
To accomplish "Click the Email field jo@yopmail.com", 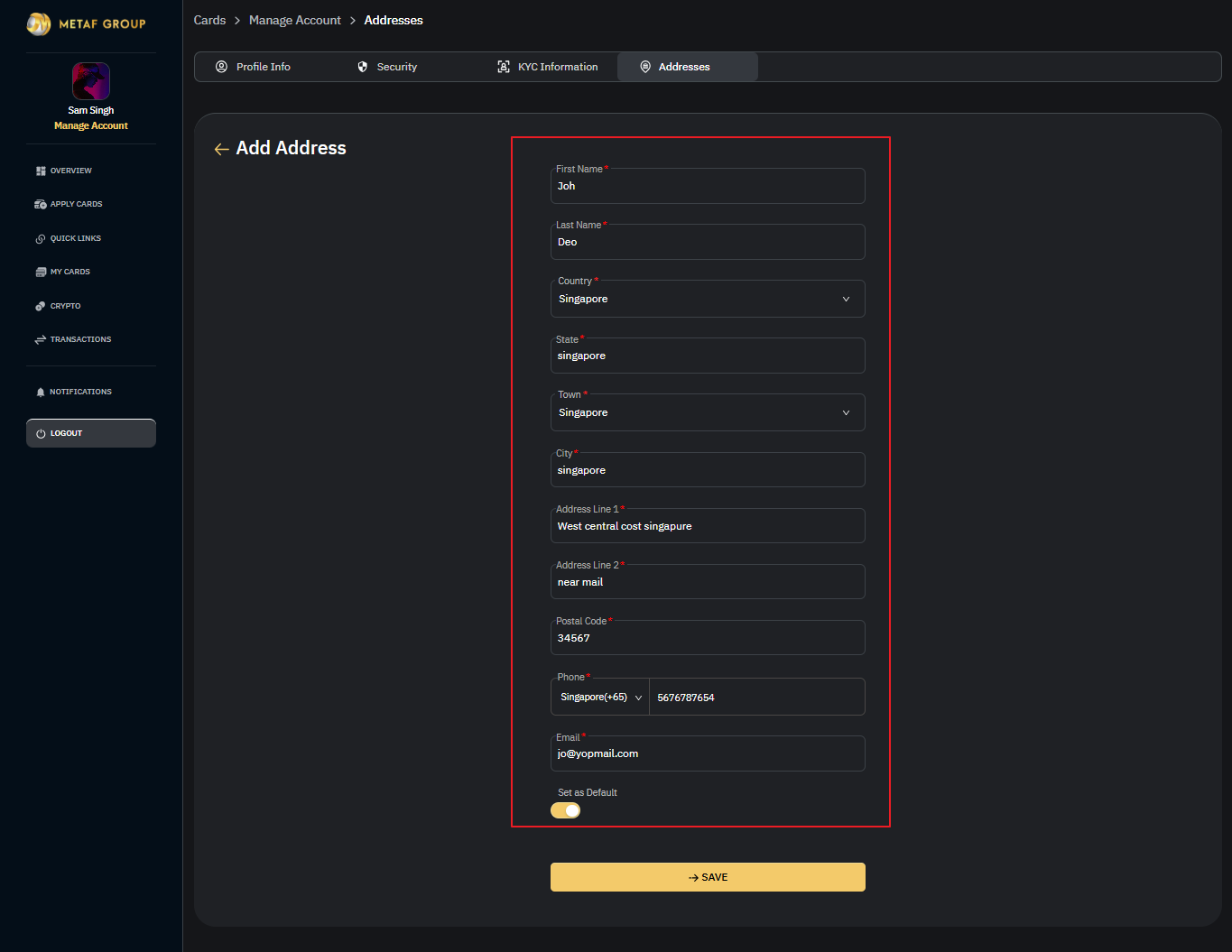I will pyautogui.click(x=708, y=753).
